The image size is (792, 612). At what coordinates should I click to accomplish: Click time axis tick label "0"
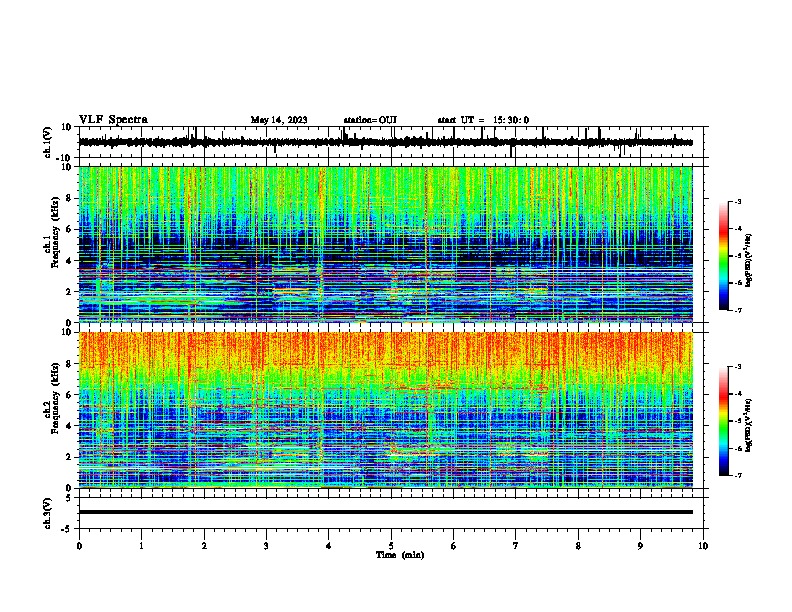(79, 546)
